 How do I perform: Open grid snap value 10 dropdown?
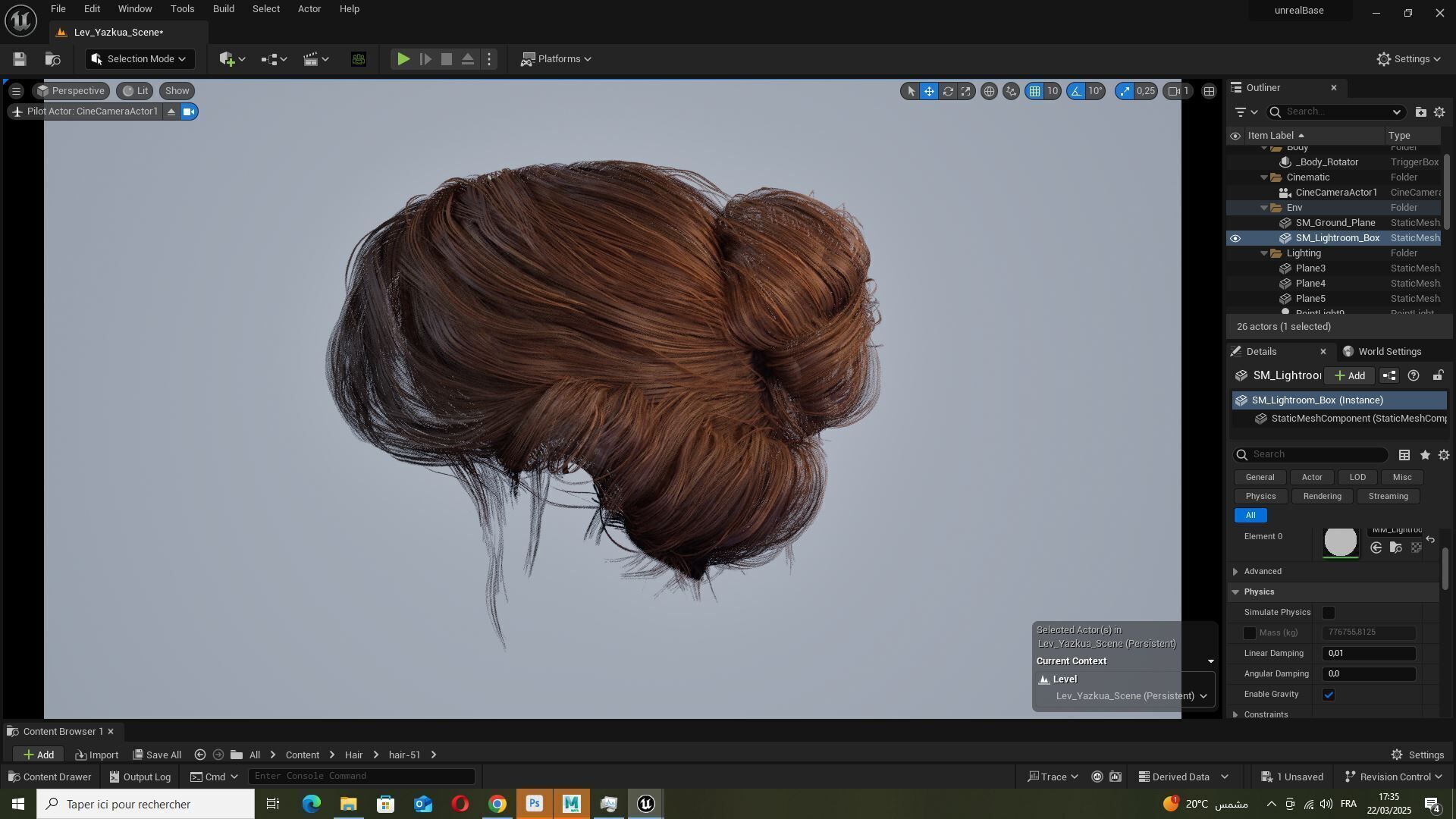(x=1053, y=91)
